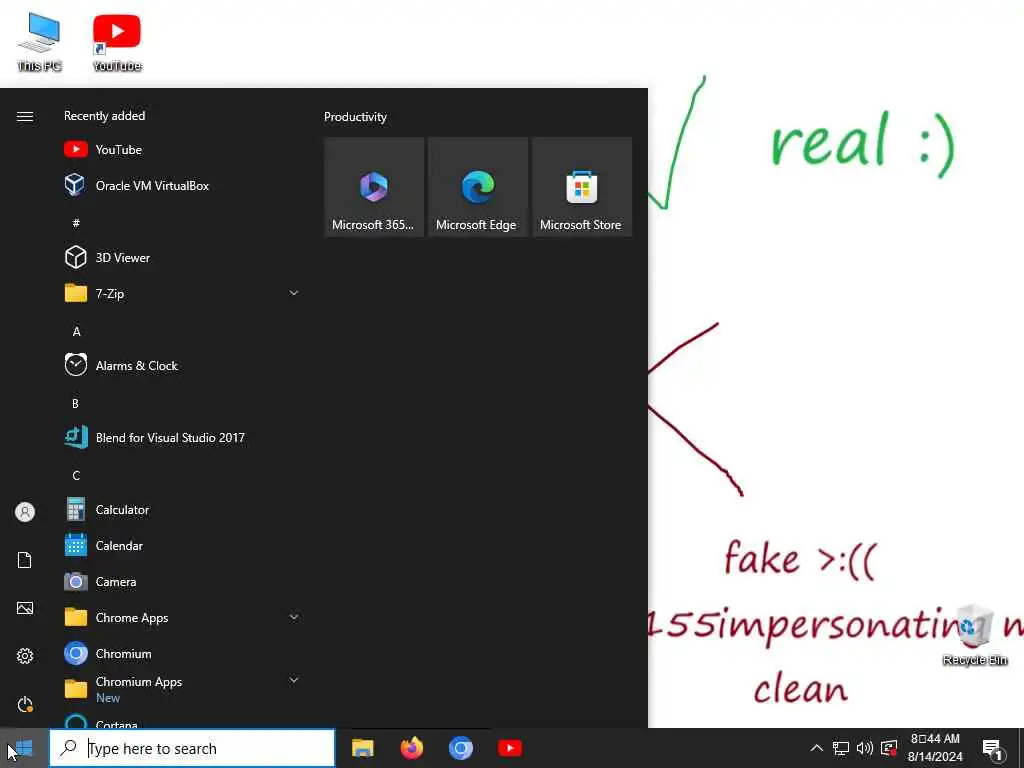Open the user account menu
Screen dimensions: 1024x768
(x=25, y=512)
